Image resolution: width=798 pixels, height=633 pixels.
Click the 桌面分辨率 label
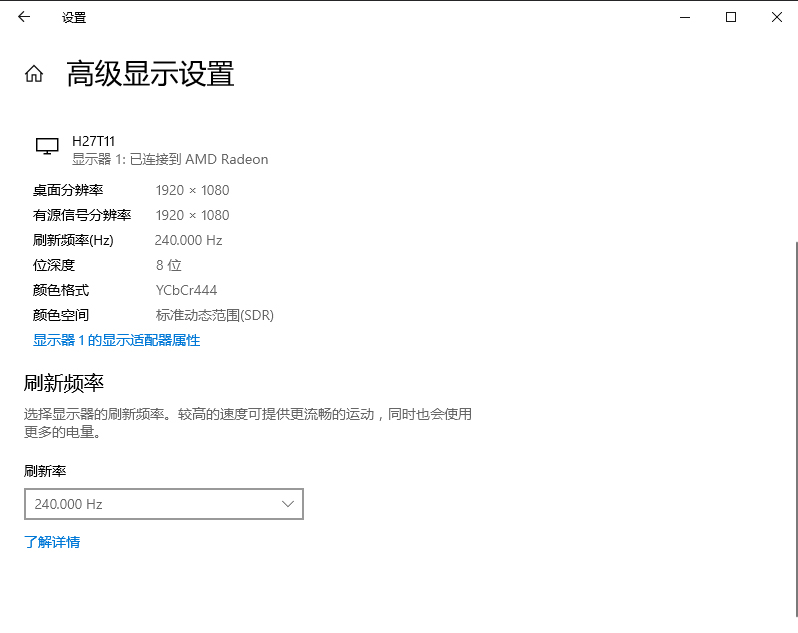point(68,190)
